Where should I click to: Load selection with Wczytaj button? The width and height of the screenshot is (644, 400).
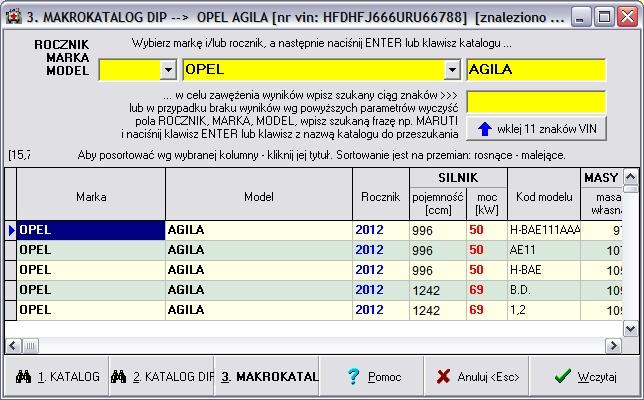[x=584, y=377]
